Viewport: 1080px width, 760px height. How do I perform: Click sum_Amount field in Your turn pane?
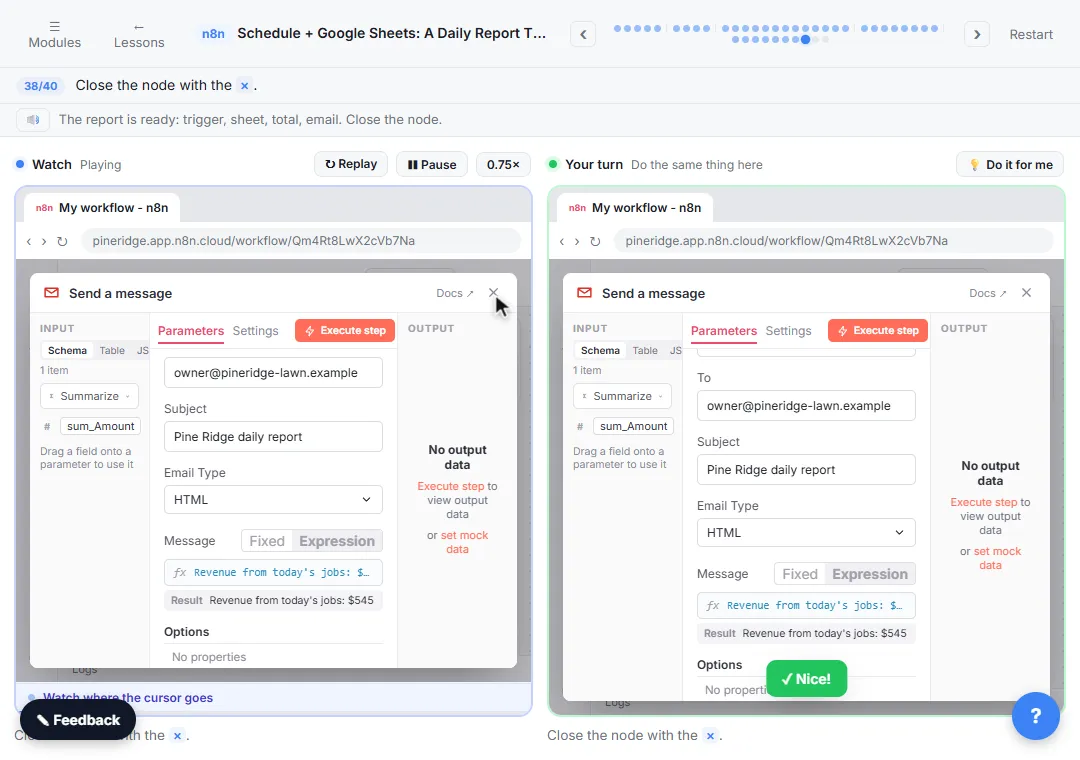point(633,426)
